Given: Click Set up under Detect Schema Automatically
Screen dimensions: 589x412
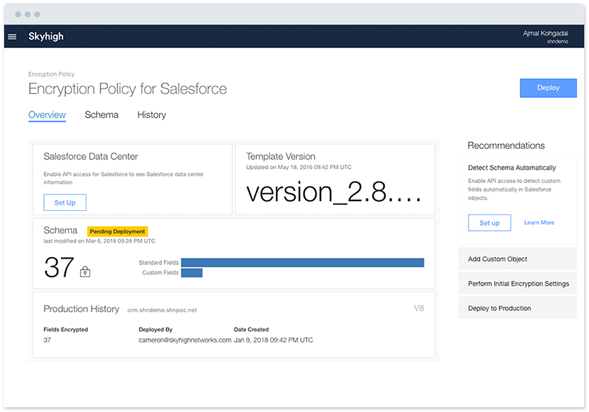Looking at the screenshot, I should point(489,223).
